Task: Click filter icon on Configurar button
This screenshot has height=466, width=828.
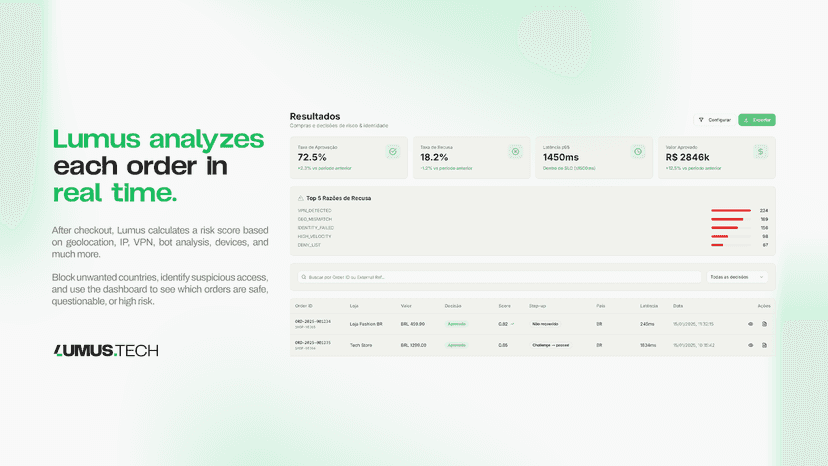Action: [701, 120]
